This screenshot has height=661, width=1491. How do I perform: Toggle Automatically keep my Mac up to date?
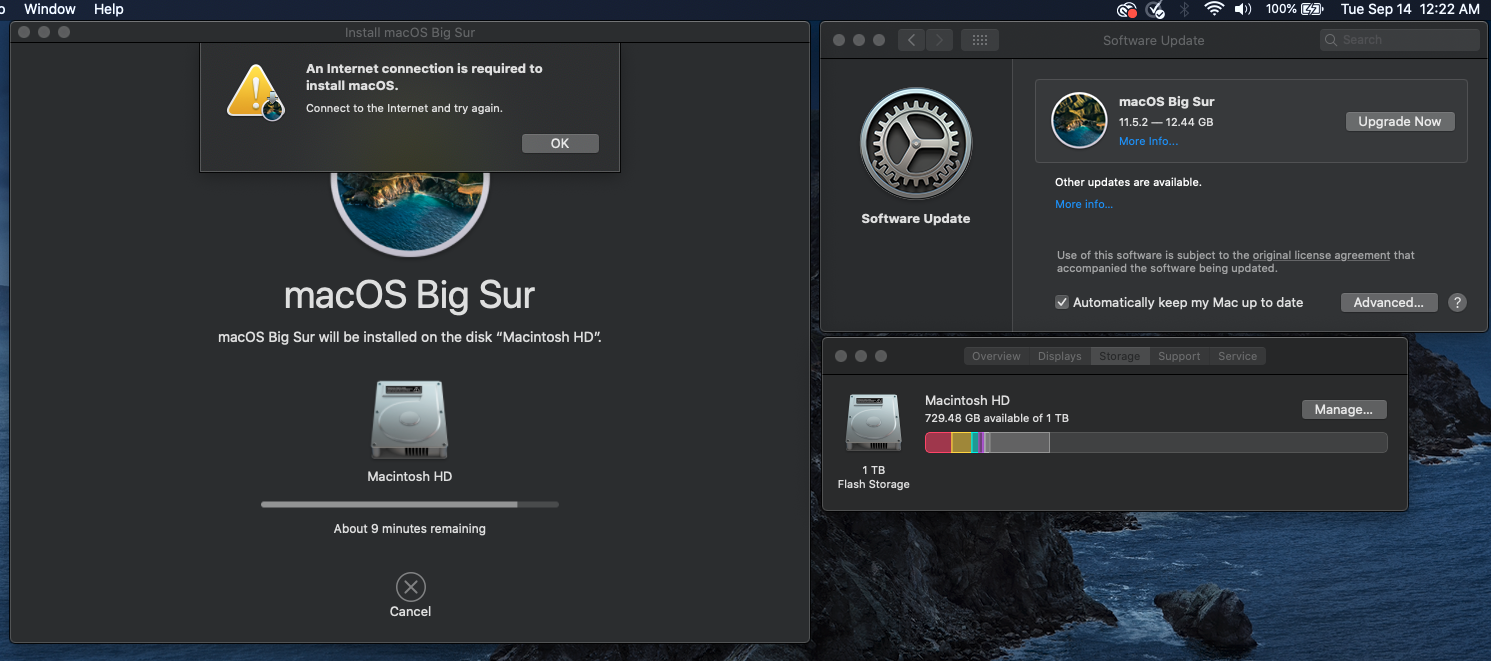(1062, 302)
